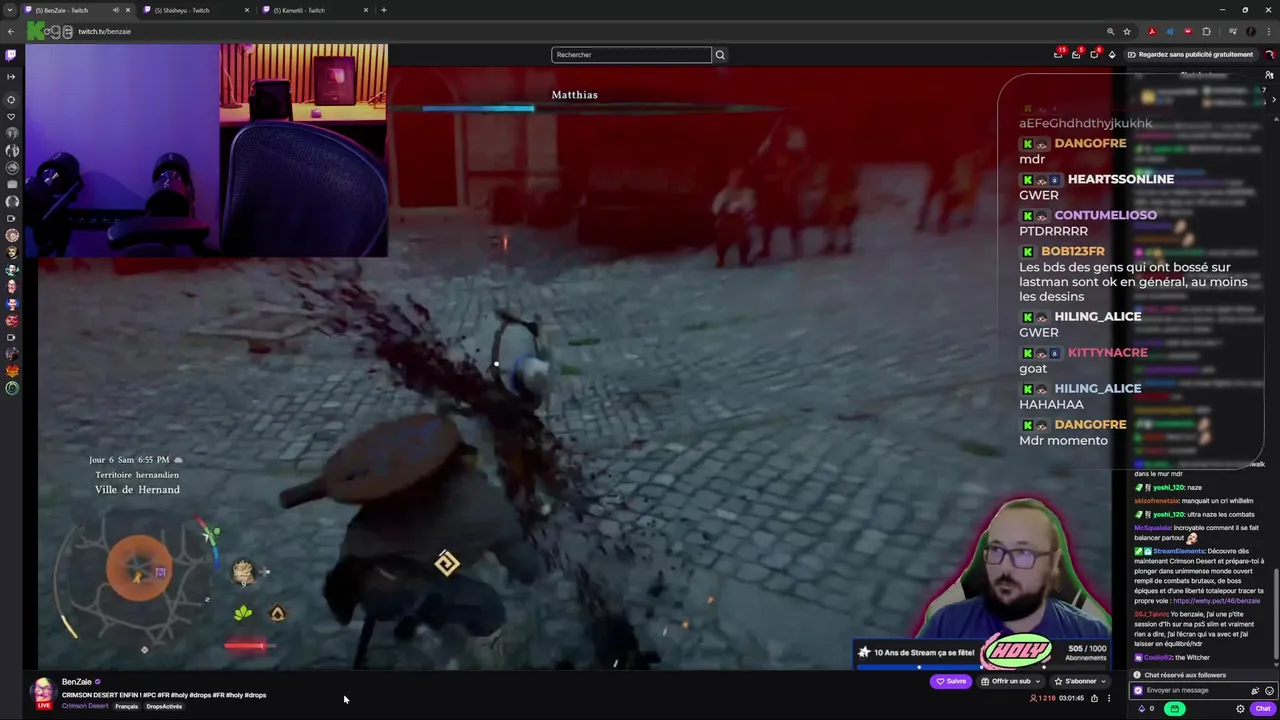Expand the left sidebar with the arrow icon

point(11,76)
